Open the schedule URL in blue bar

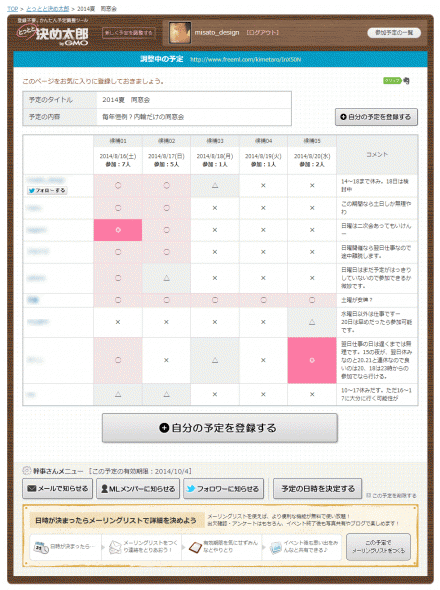(x=245, y=59)
